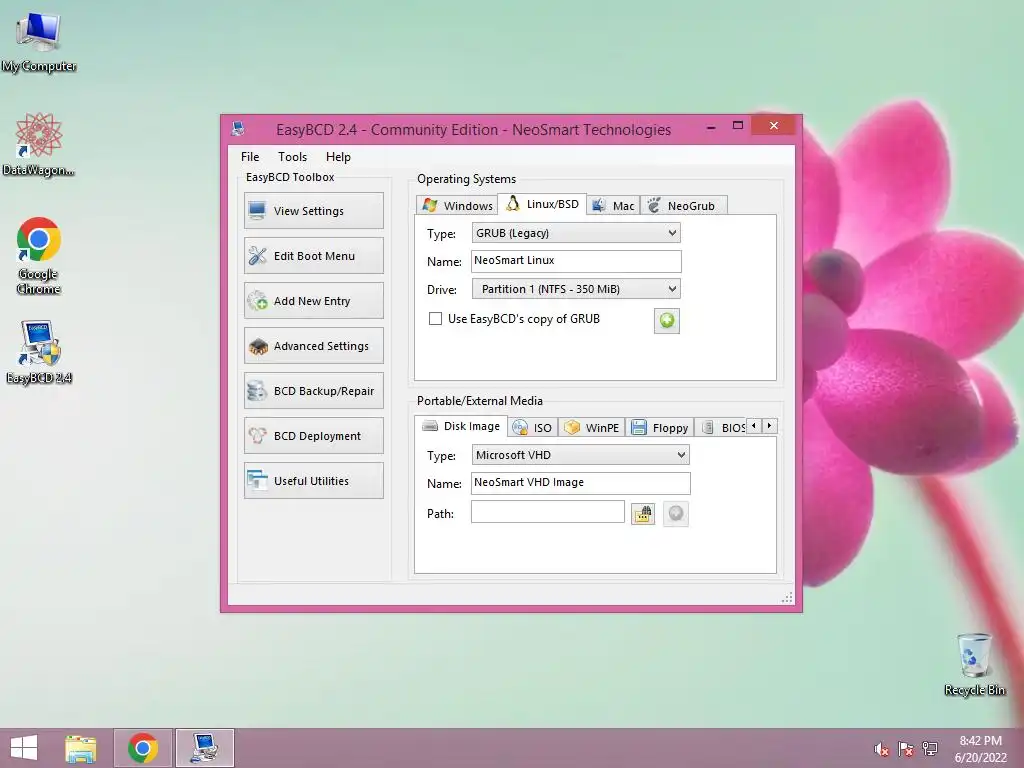The height and width of the screenshot is (768, 1024).
Task: Open the File menu
Action: coord(249,157)
